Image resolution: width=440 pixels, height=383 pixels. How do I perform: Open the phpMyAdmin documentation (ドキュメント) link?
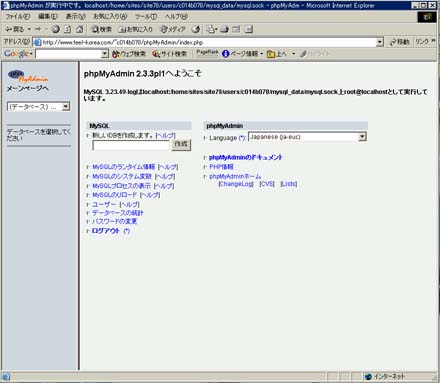click(246, 157)
